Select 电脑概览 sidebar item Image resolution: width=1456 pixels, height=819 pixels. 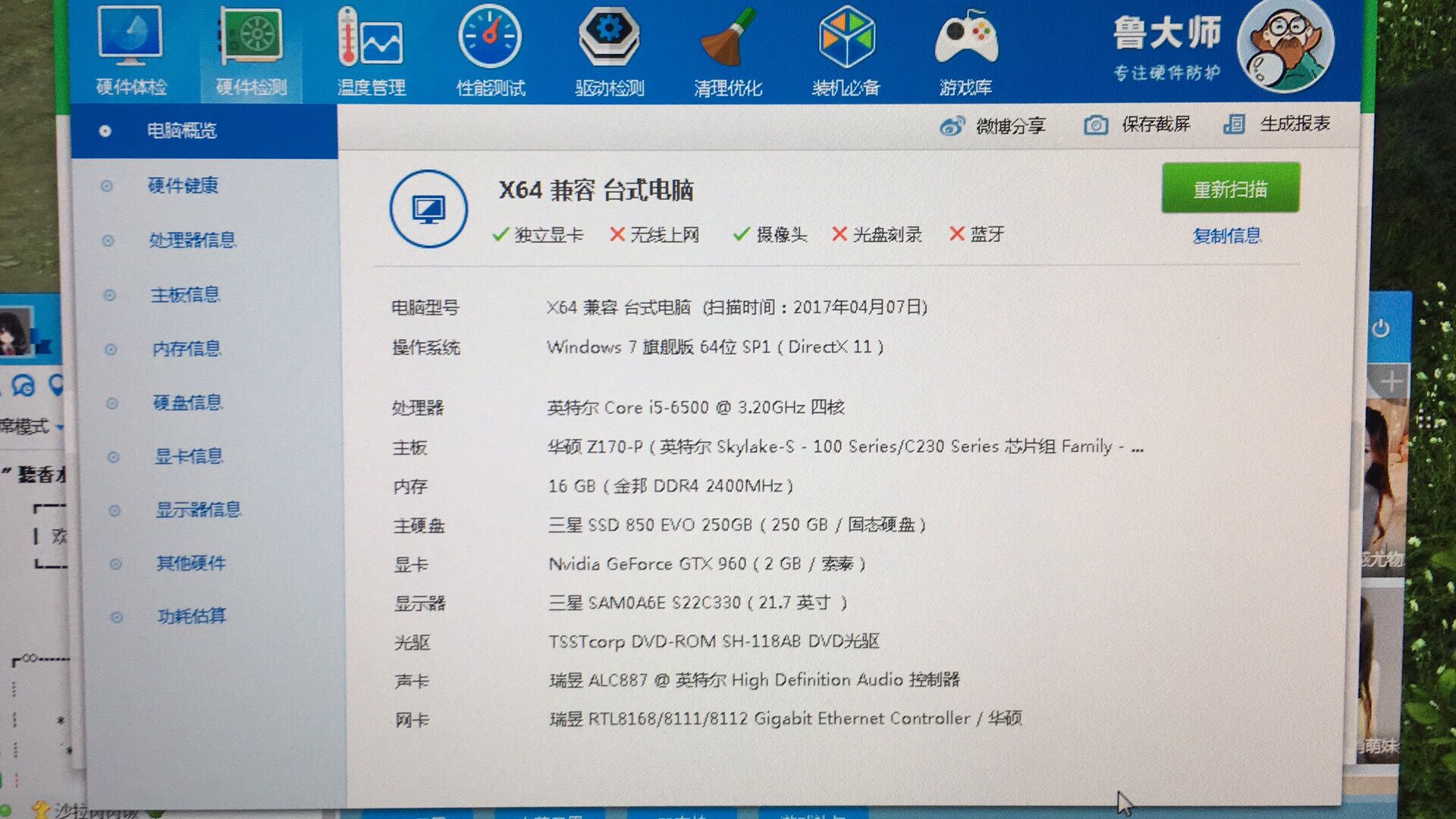(x=181, y=130)
